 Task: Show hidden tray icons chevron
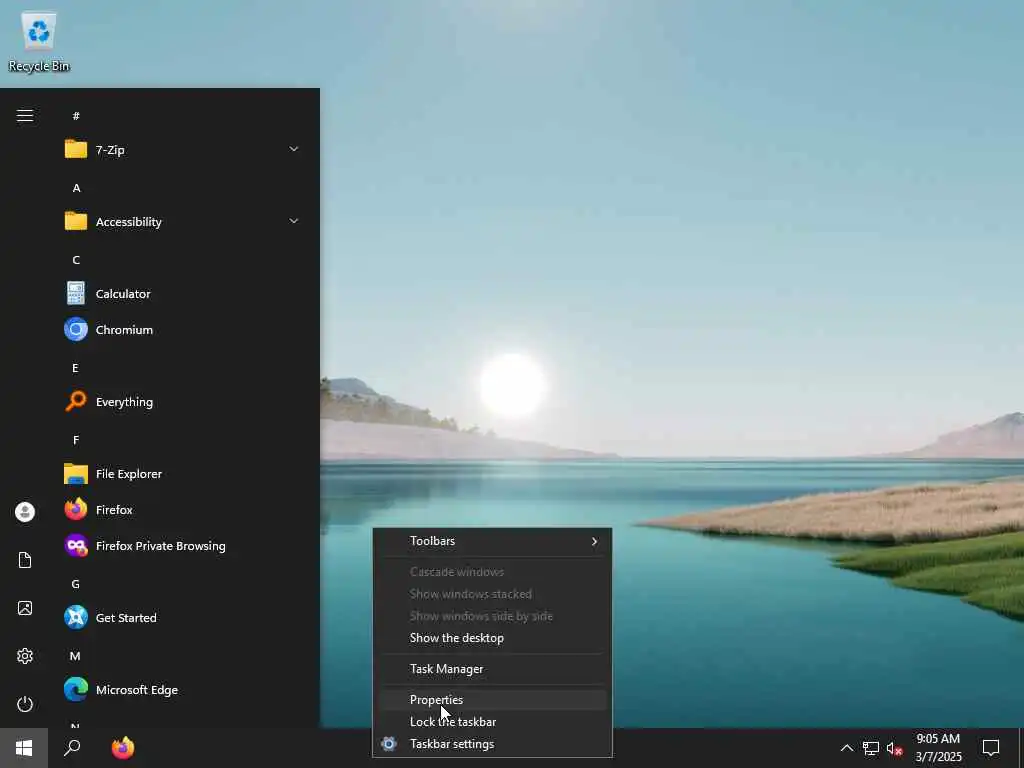coord(846,748)
